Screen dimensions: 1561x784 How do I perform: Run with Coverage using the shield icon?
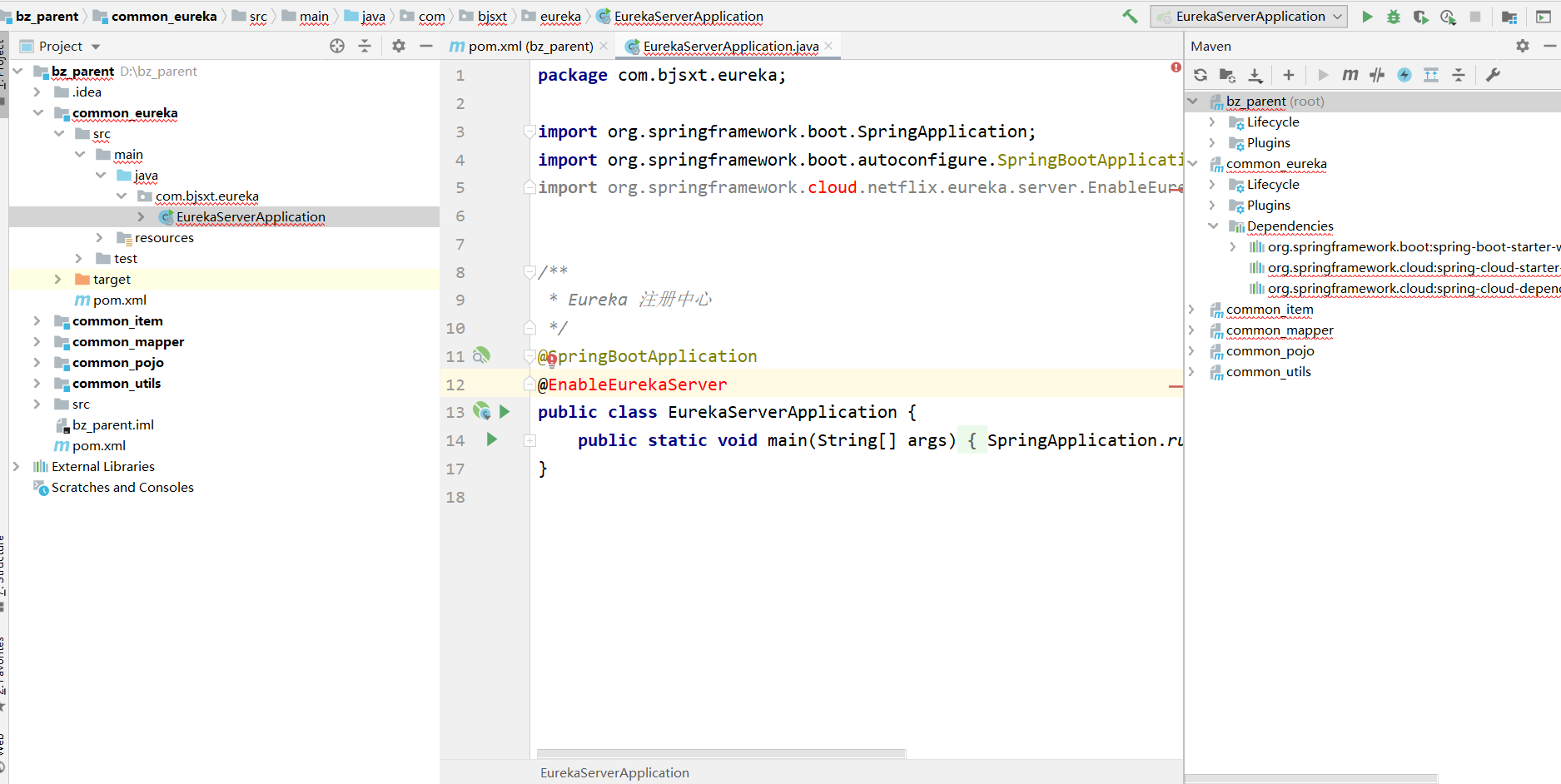point(1421,16)
